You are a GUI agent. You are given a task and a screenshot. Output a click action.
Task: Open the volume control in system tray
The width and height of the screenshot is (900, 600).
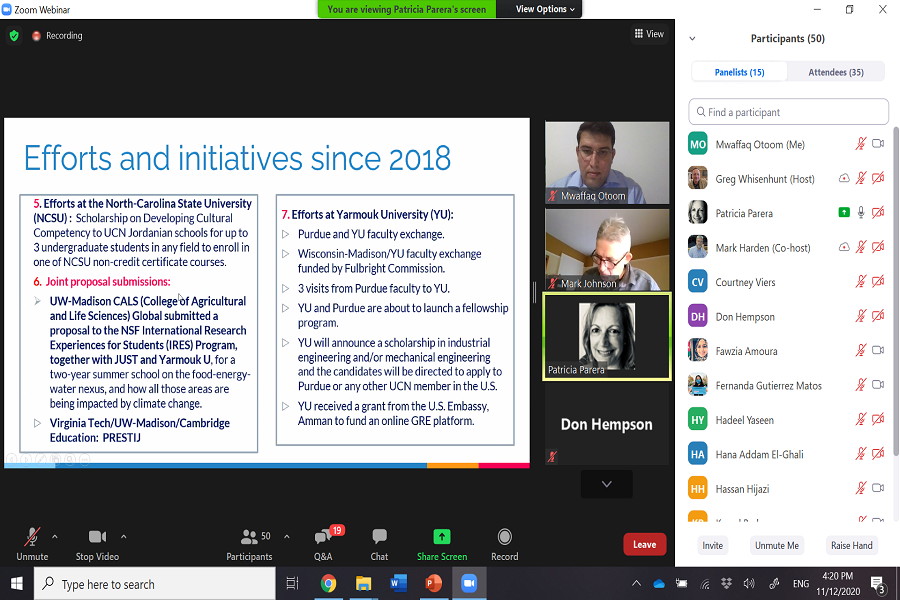point(749,584)
